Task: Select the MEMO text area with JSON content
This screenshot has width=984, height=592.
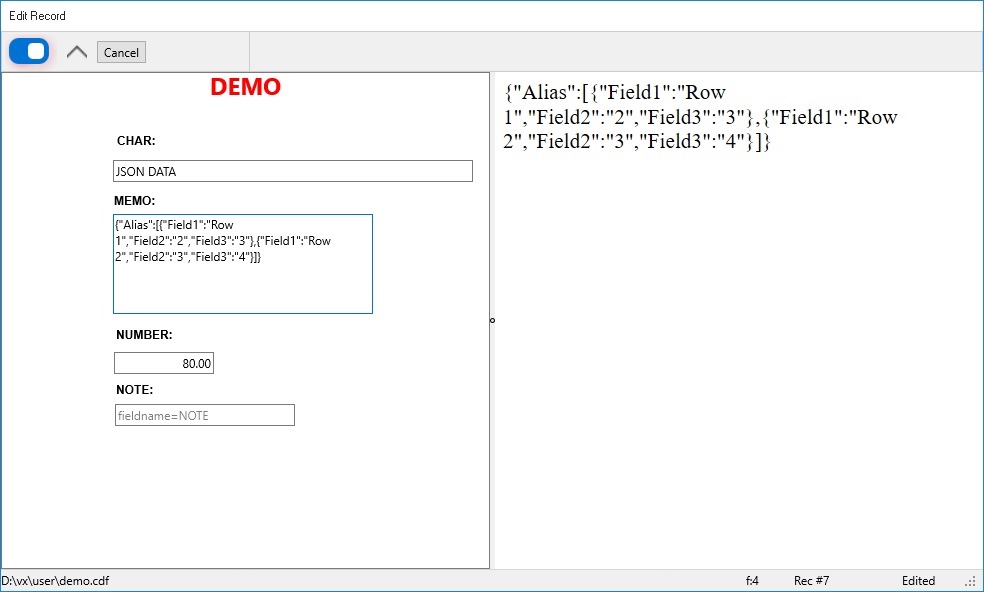Action: click(x=243, y=263)
